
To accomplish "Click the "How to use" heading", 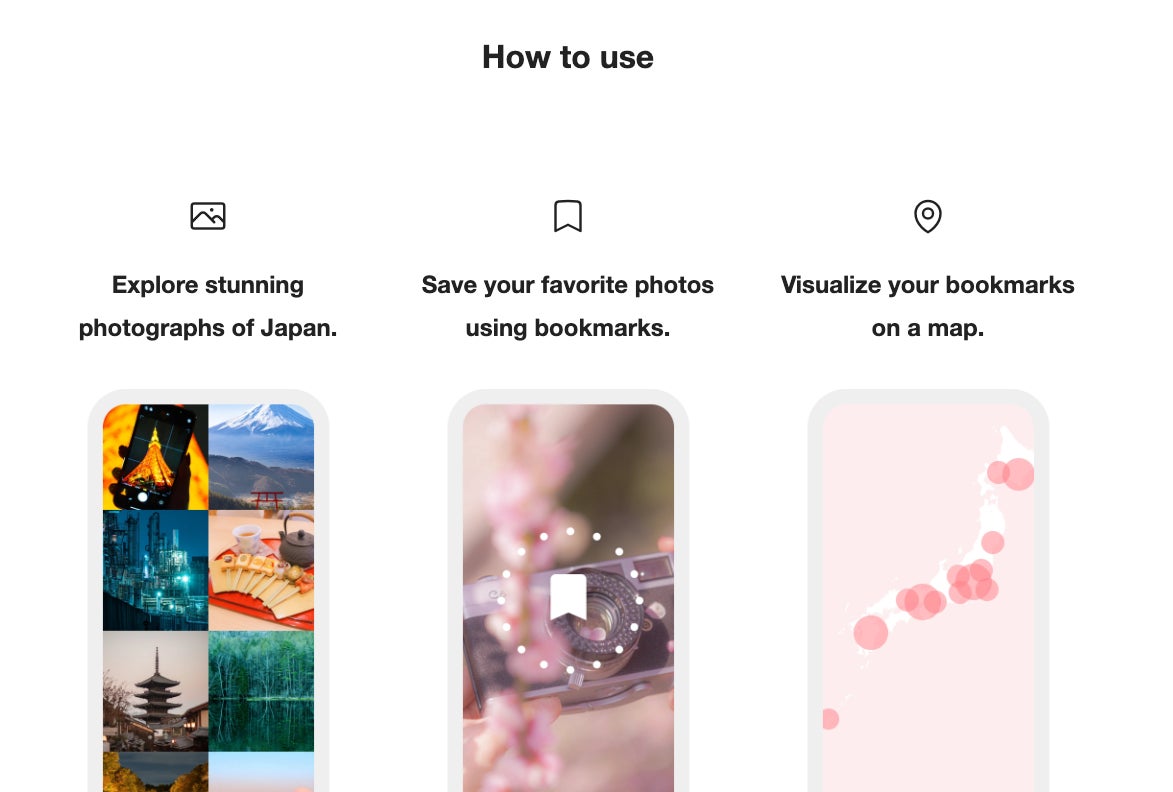I will pos(568,57).
